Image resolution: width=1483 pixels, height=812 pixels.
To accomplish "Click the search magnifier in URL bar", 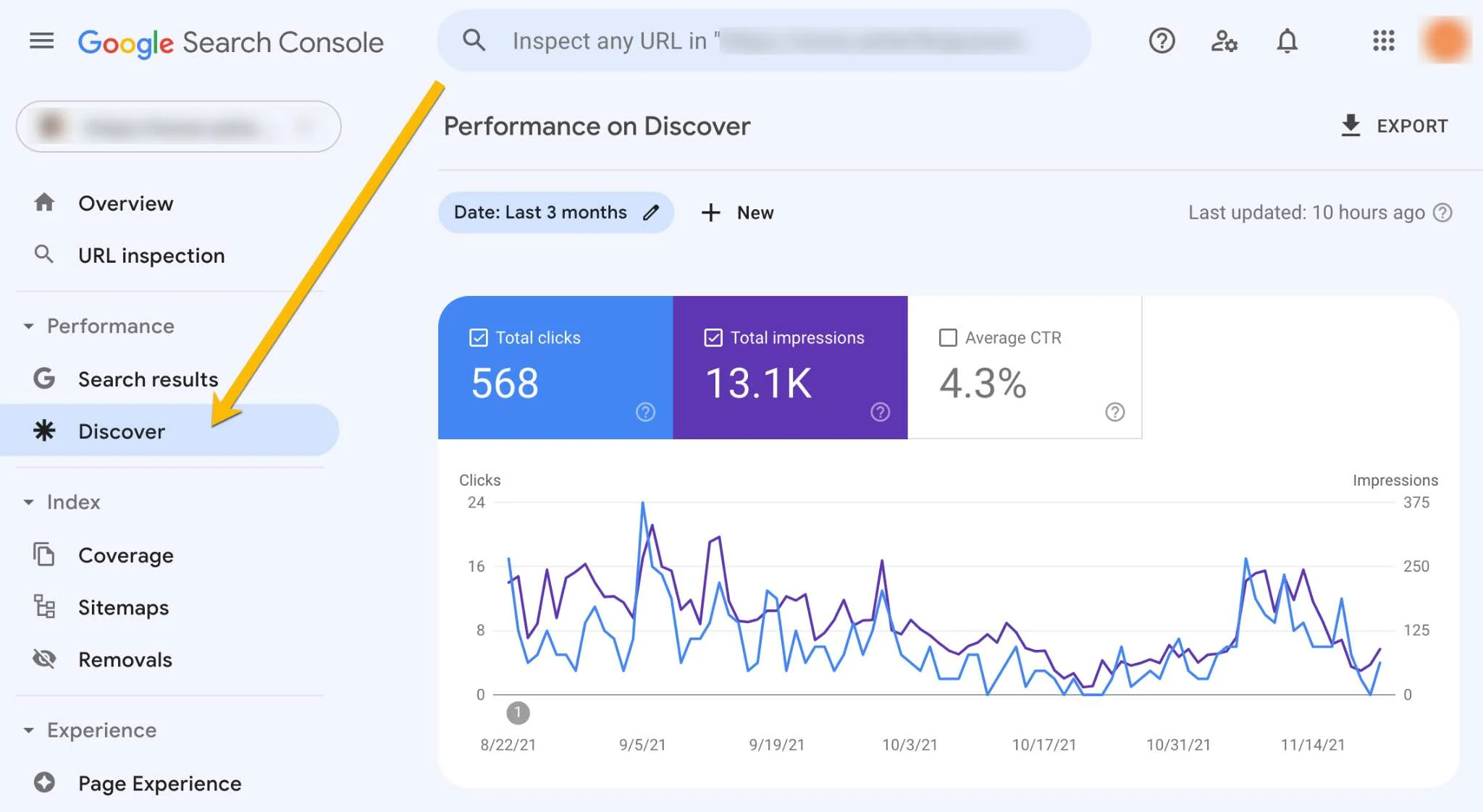I will click(474, 41).
